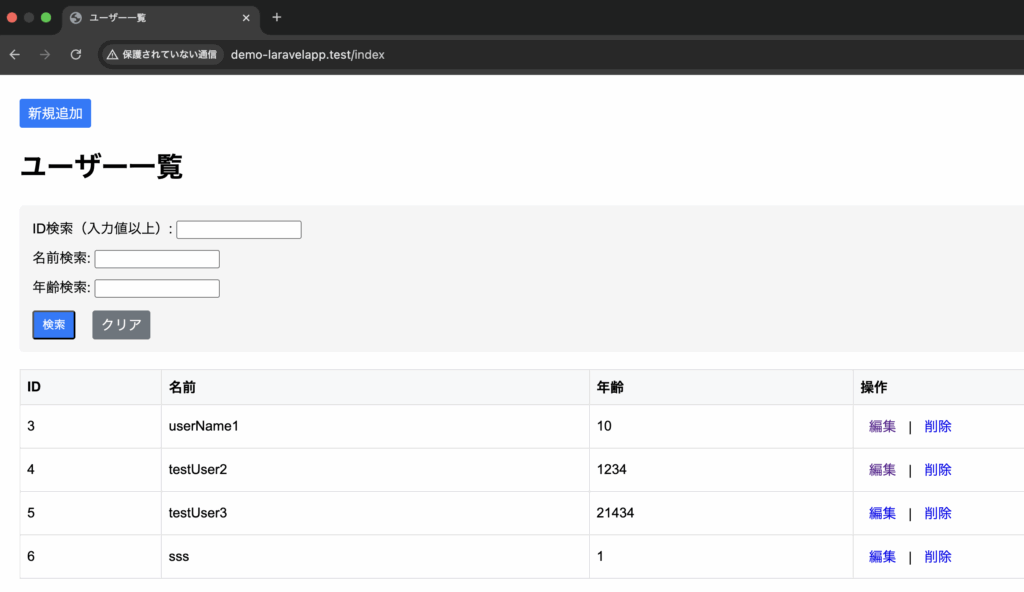Image resolution: width=1024 pixels, height=592 pixels.
Task: Click the browser back arrow icon
Action: [x=14, y=55]
